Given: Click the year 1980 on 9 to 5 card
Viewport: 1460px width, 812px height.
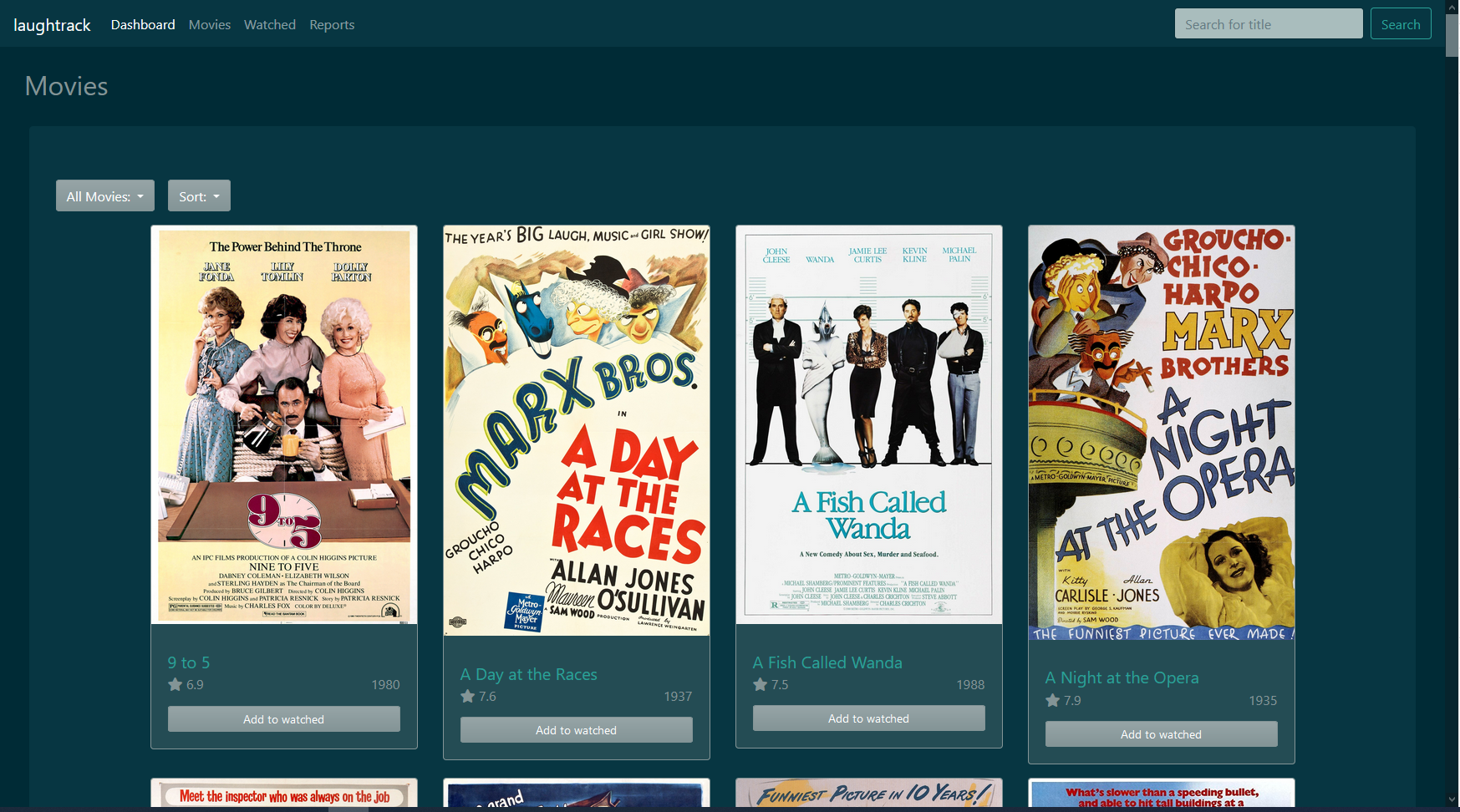Looking at the screenshot, I should coord(385,684).
